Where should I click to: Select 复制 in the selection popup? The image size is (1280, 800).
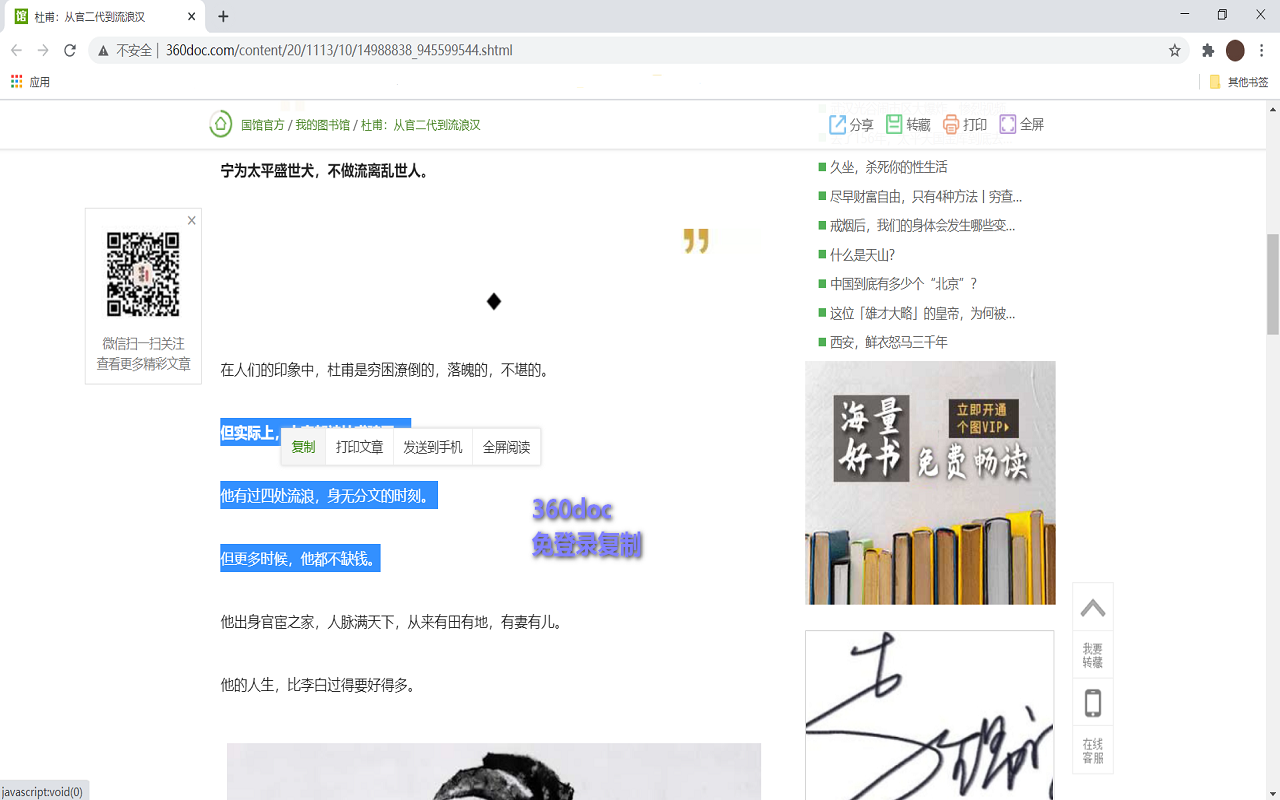303,447
